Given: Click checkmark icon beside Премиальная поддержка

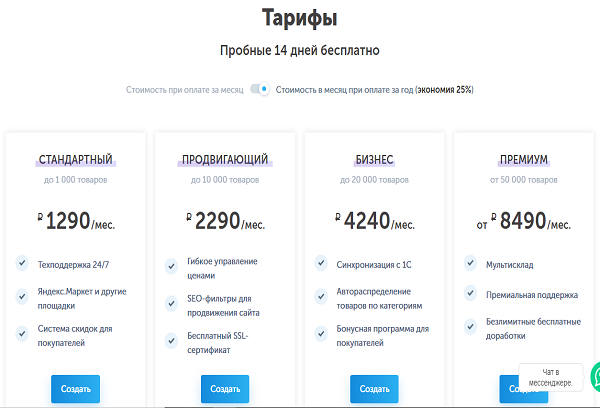Looking at the screenshot, I should pyautogui.click(x=470, y=294).
